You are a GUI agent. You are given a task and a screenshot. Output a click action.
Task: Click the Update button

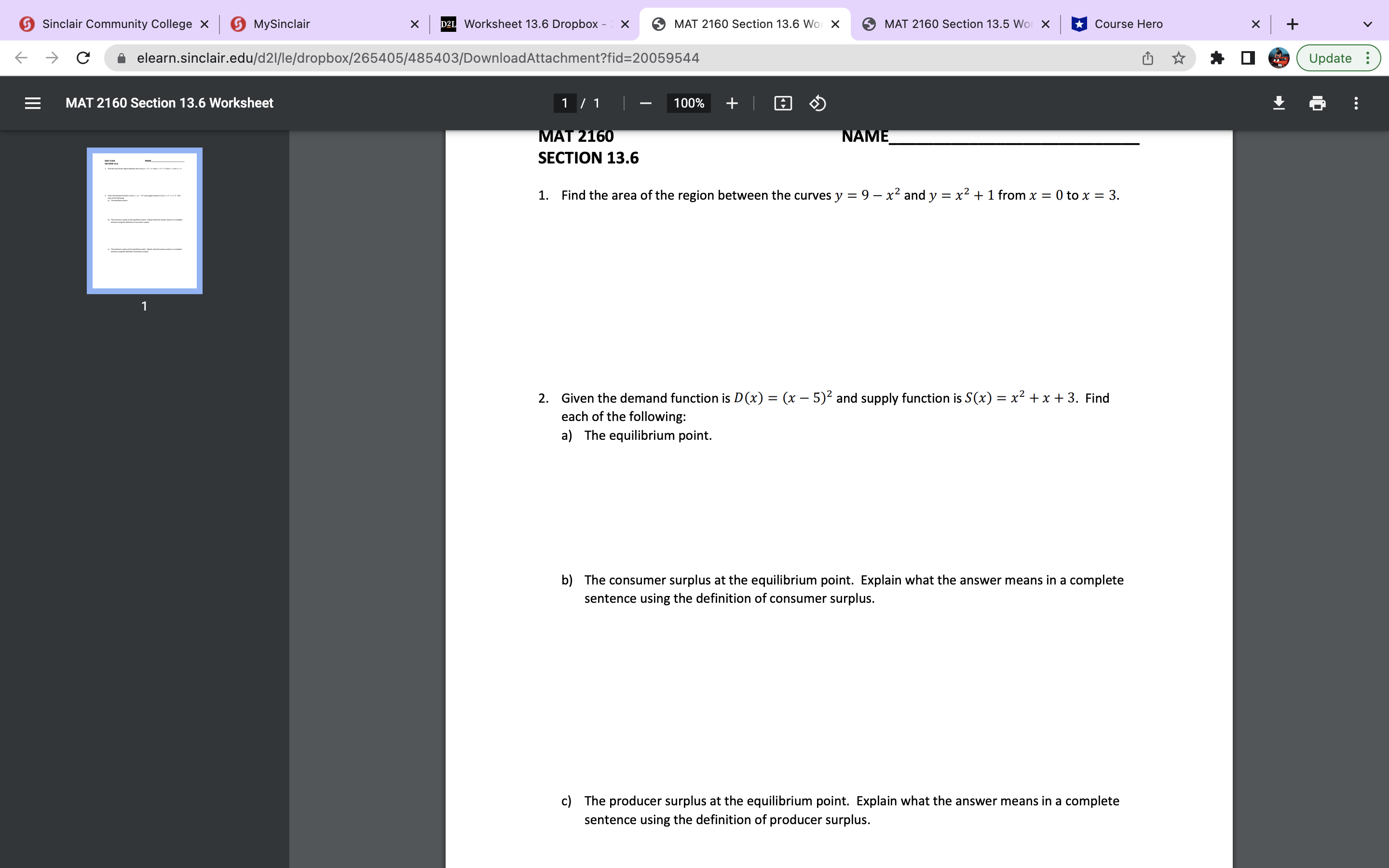(x=1331, y=58)
